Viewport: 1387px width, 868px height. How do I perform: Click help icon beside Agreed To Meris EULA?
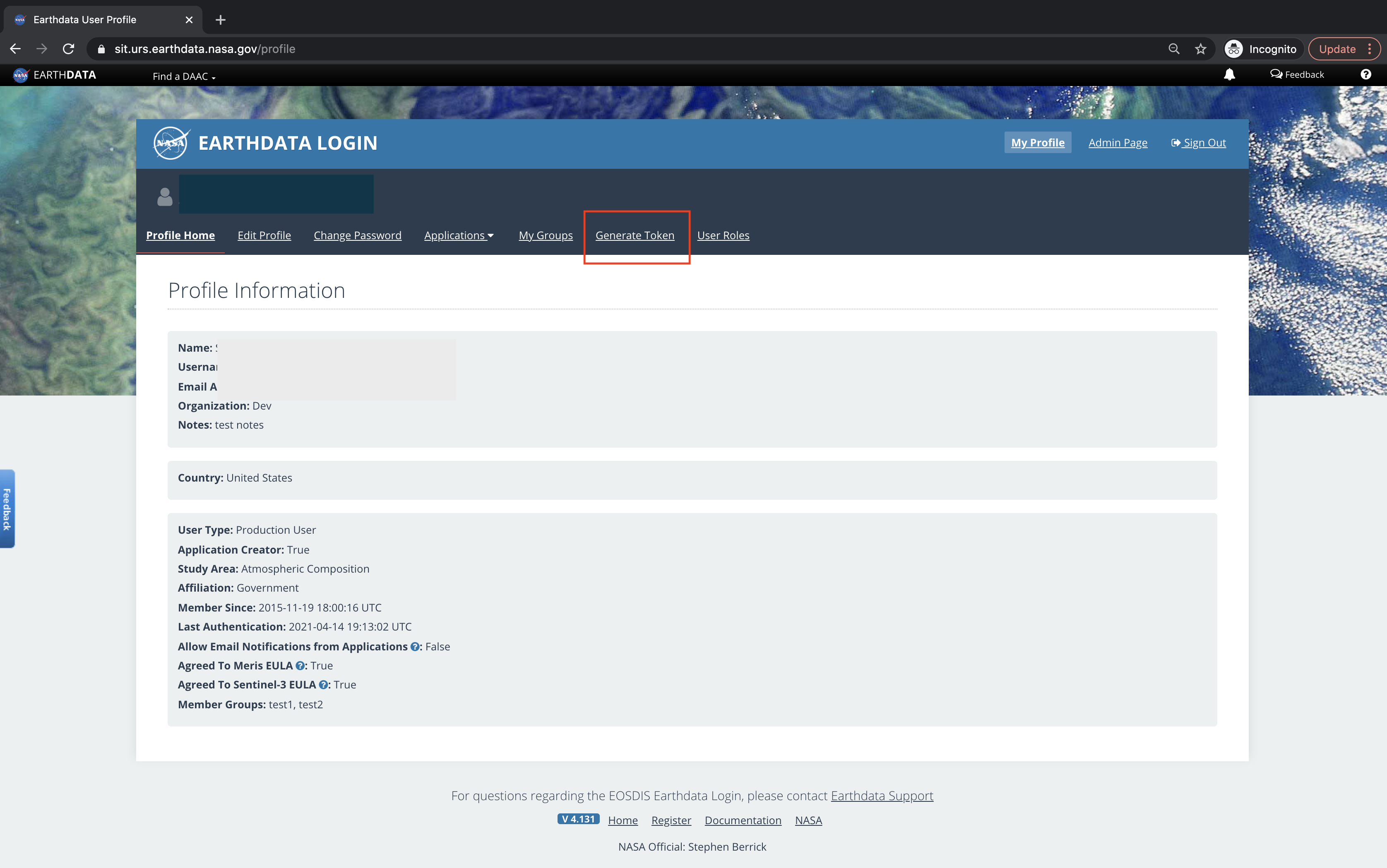(300, 666)
